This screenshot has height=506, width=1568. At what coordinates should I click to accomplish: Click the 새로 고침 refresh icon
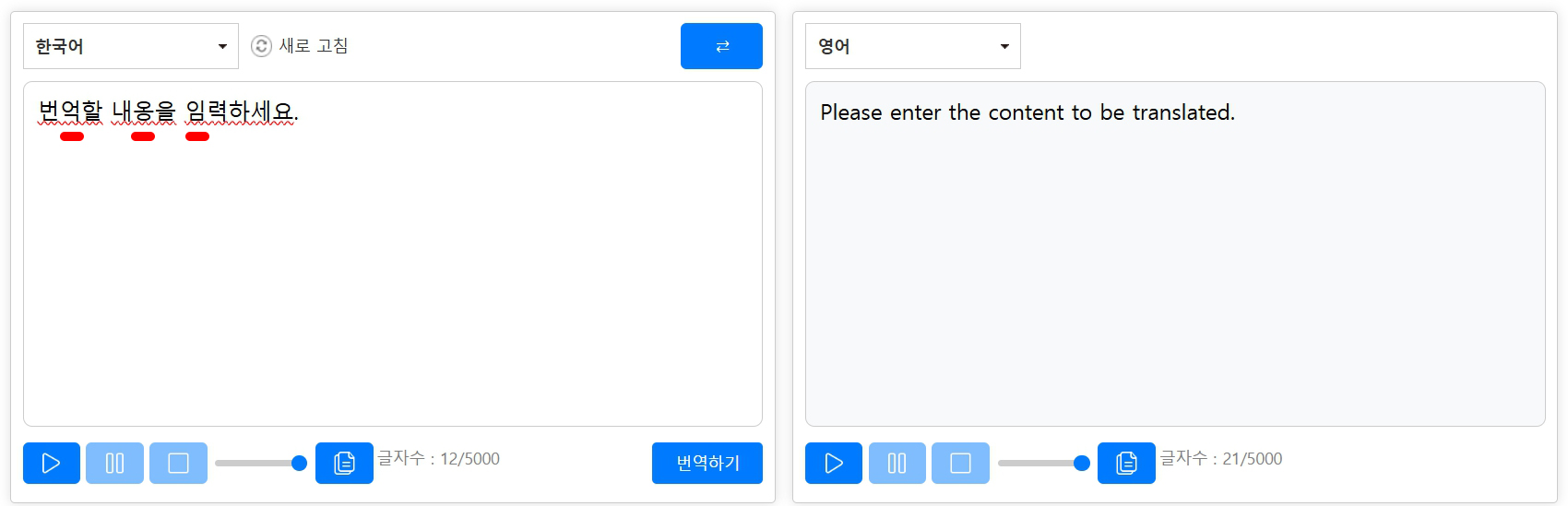[261, 46]
